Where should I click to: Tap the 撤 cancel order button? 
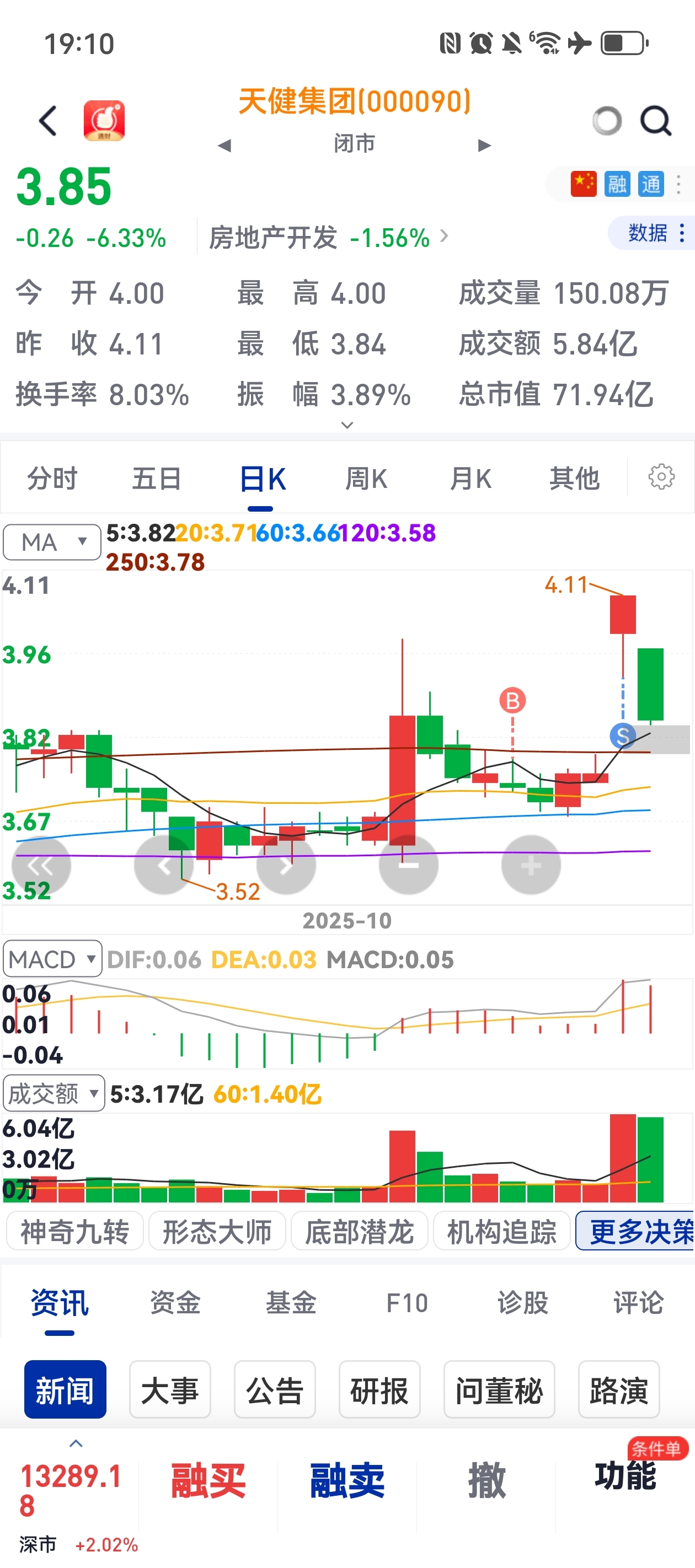pyautogui.click(x=487, y=1480)
